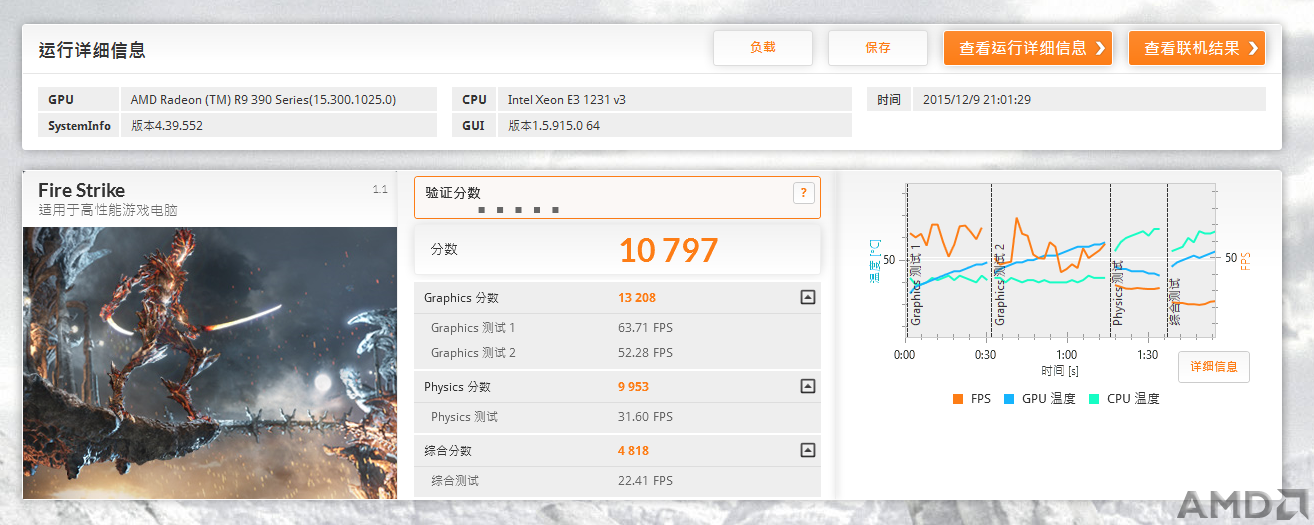Click the Fire Strike scene thumbnail

pyautogui.click(x=210, y=362)
